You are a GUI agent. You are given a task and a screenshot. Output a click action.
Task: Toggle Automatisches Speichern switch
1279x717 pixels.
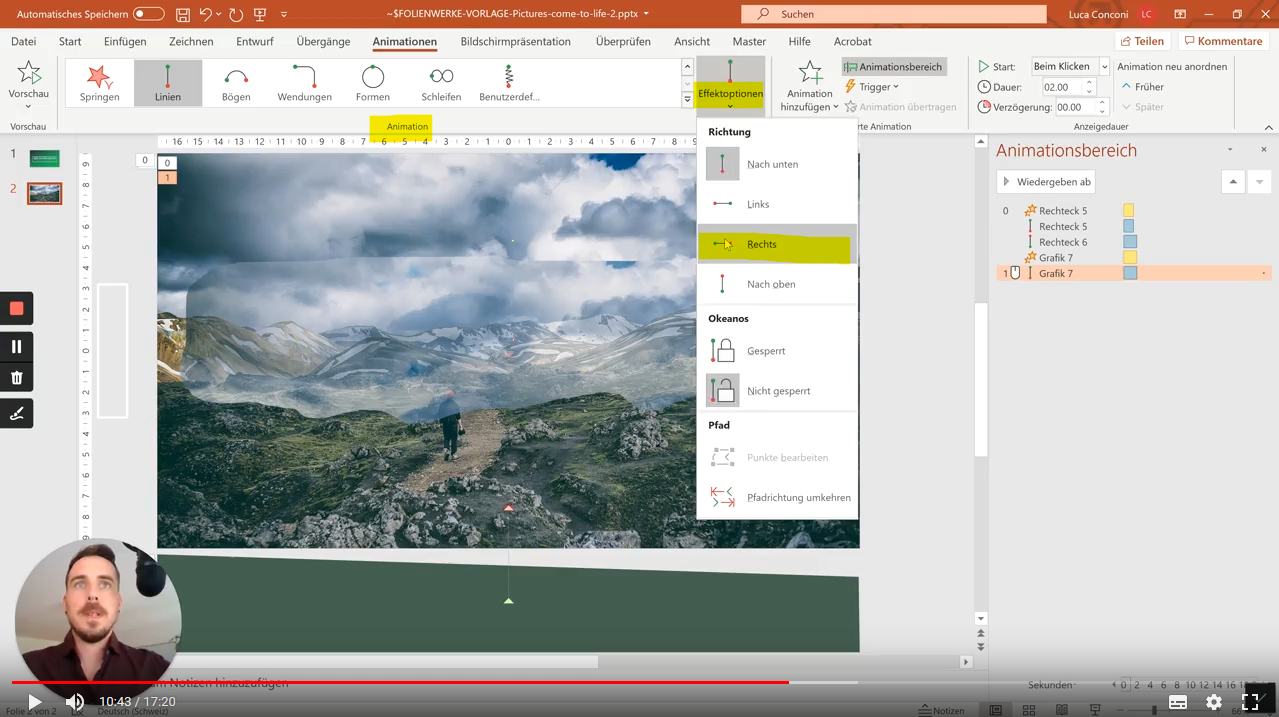149,14
